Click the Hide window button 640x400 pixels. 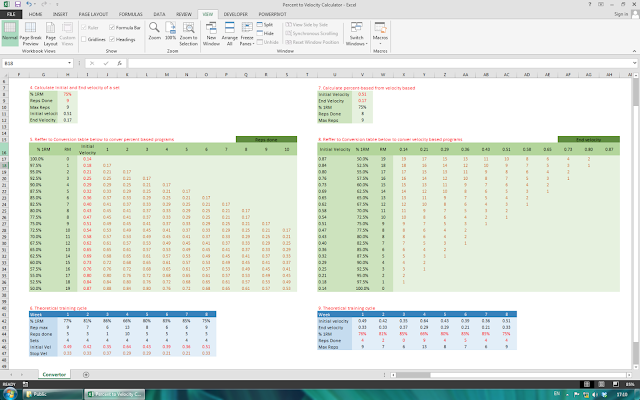265,33
